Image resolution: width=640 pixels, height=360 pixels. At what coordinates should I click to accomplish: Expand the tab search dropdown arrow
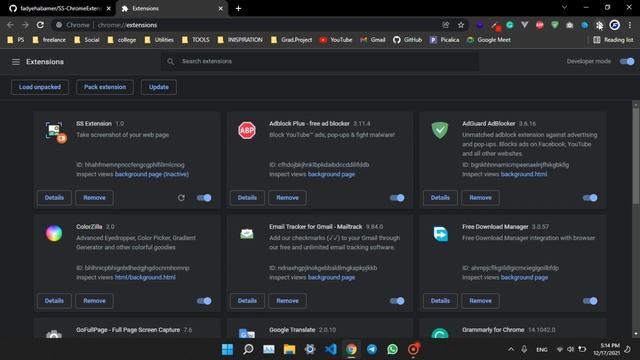click(564, 7)
